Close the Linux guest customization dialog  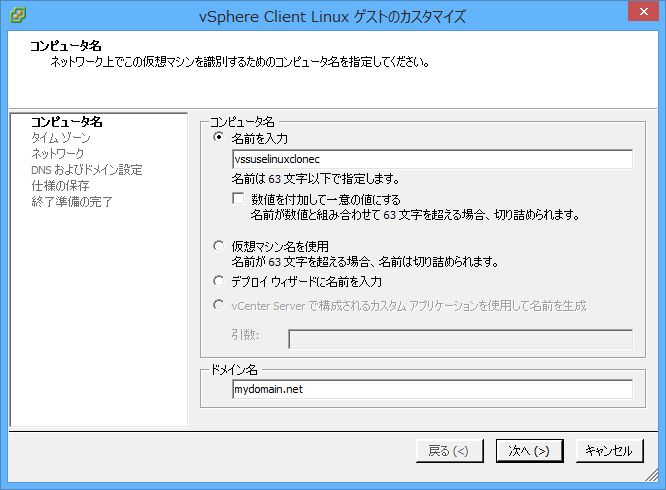pyautogui.click(x=643, y=11)
